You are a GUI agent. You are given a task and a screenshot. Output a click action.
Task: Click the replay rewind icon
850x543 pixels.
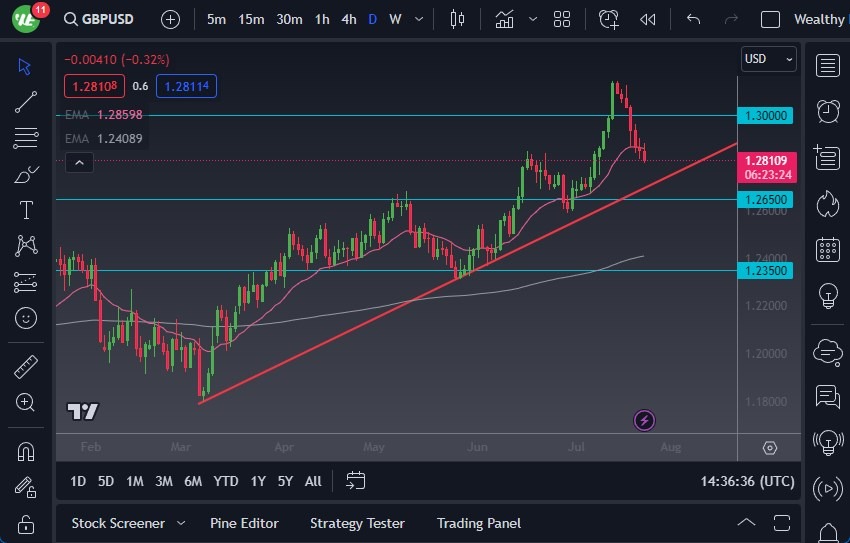pos(648,19)
